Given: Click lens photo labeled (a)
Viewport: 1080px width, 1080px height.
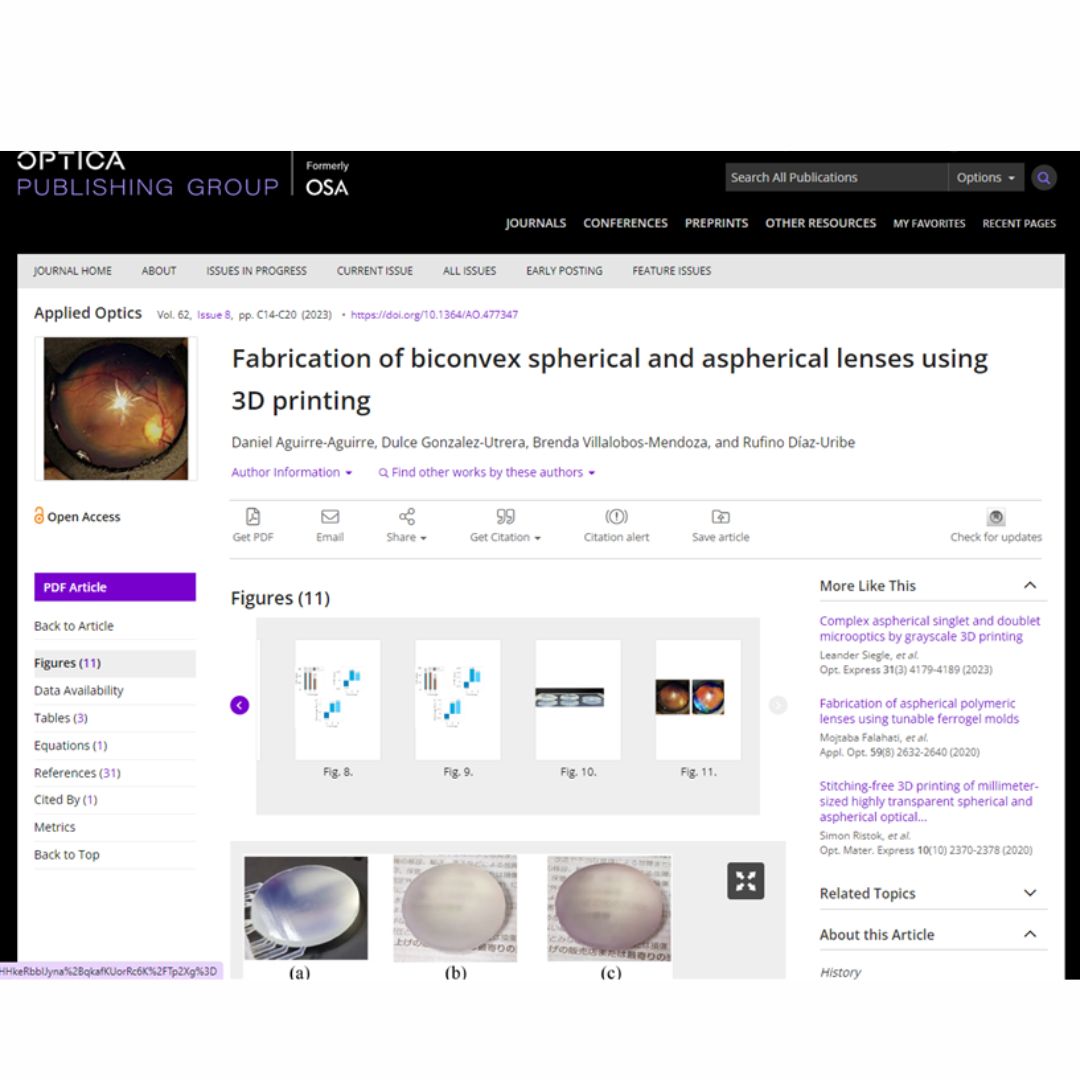Looking at the screenshot, I should click(x=306, y=908).
